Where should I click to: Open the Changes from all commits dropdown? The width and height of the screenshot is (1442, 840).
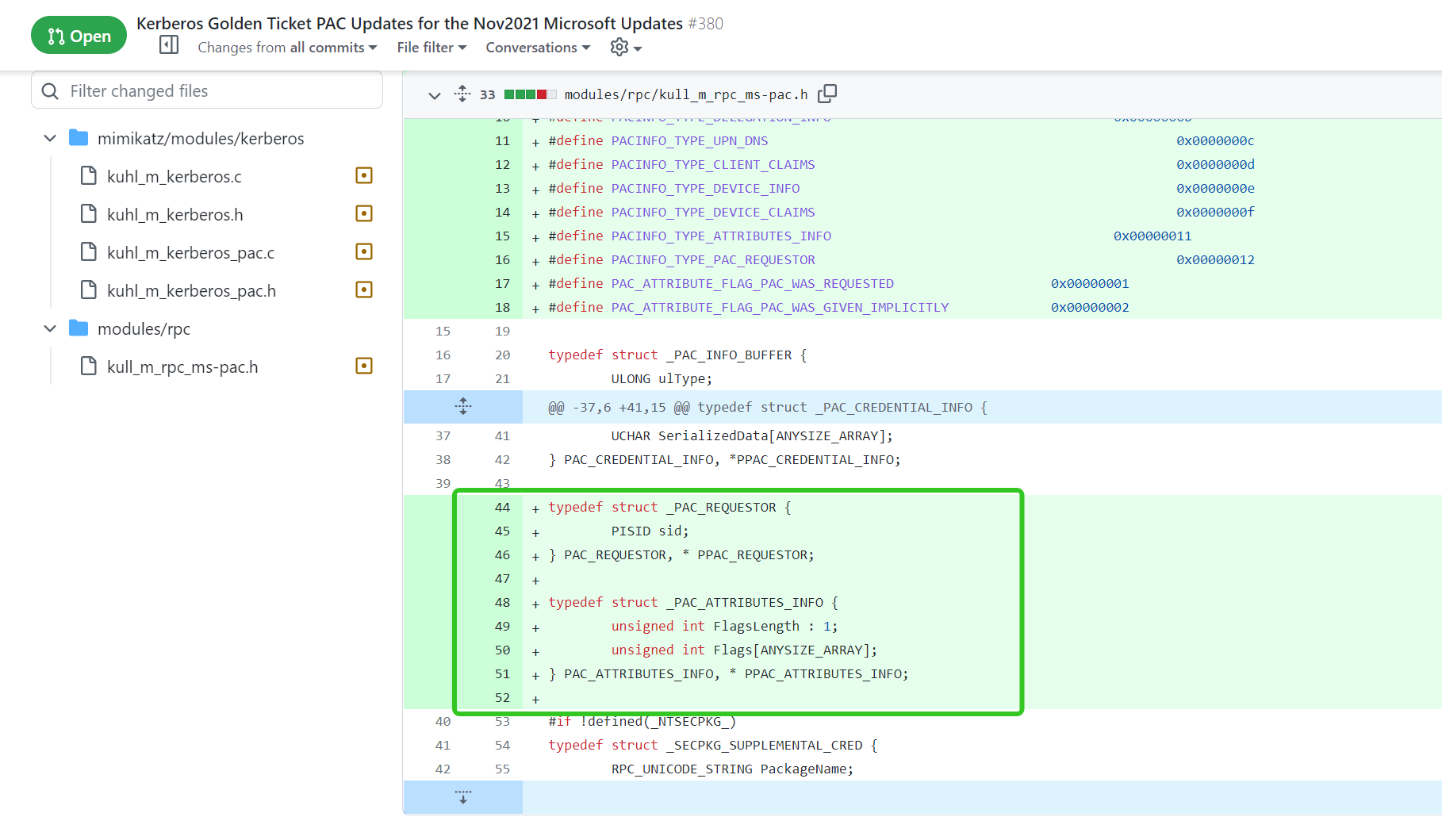click(287, 48)
